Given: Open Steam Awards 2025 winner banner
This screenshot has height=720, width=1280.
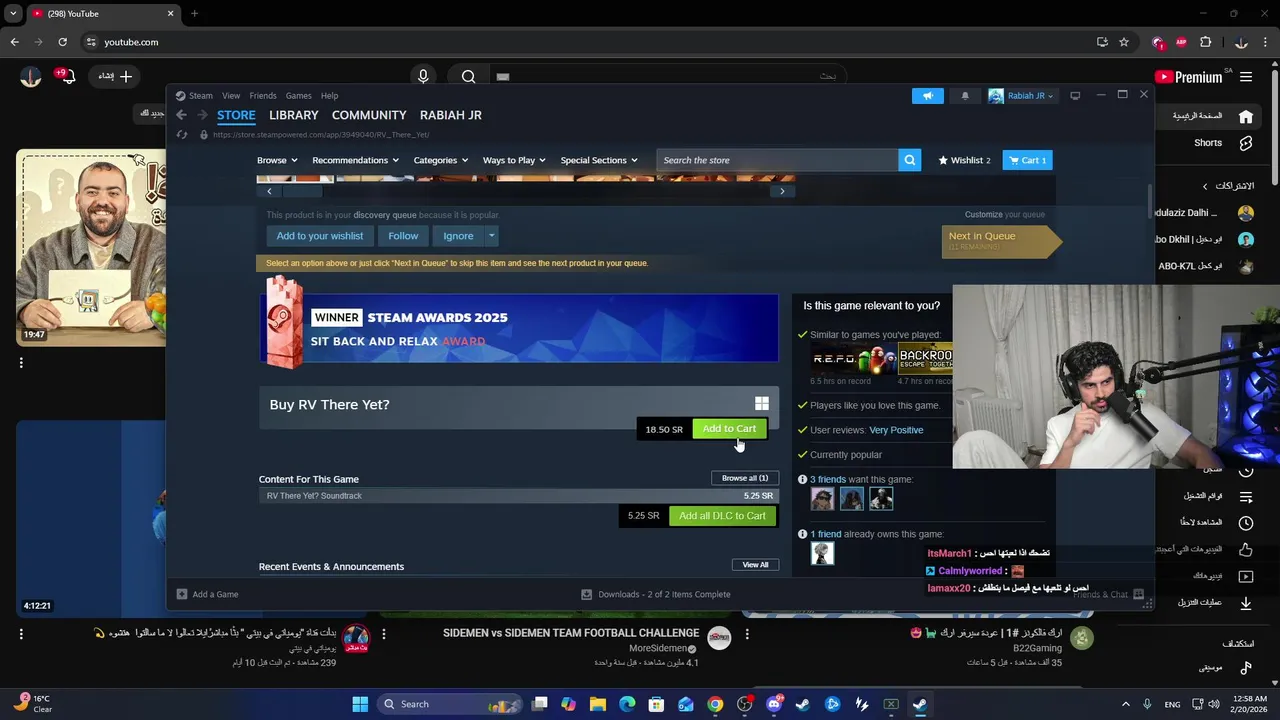Looking at the screenshot, I should coord(519,328).
